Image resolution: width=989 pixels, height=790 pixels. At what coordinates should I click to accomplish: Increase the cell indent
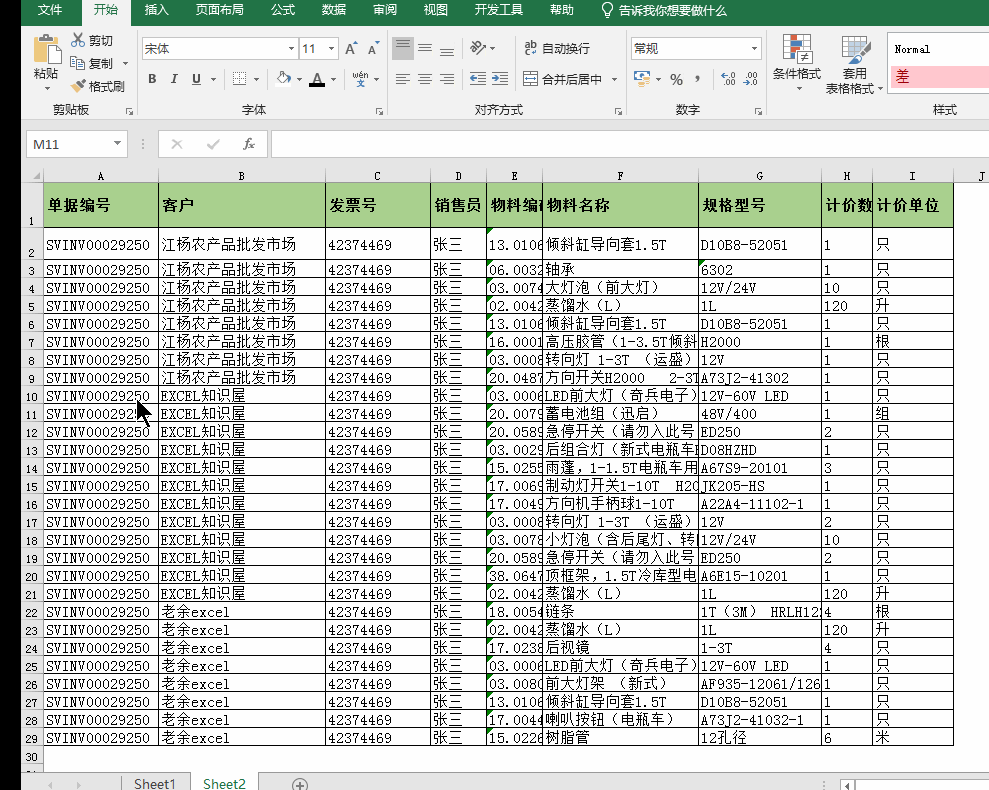[500, 79]
